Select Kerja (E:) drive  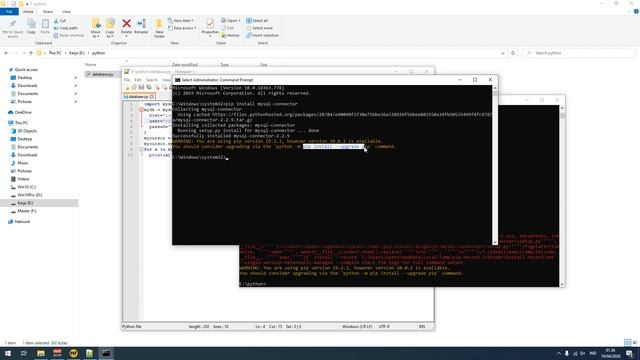click(25, 203)
